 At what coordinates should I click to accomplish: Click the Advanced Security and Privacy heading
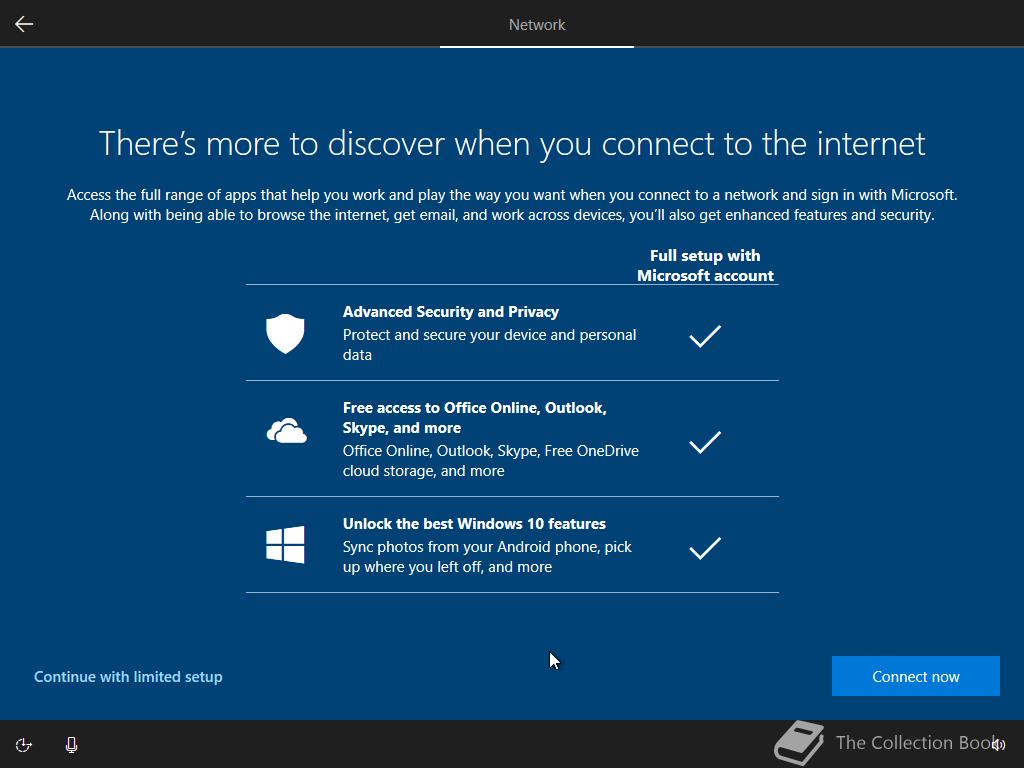(451, 312)
